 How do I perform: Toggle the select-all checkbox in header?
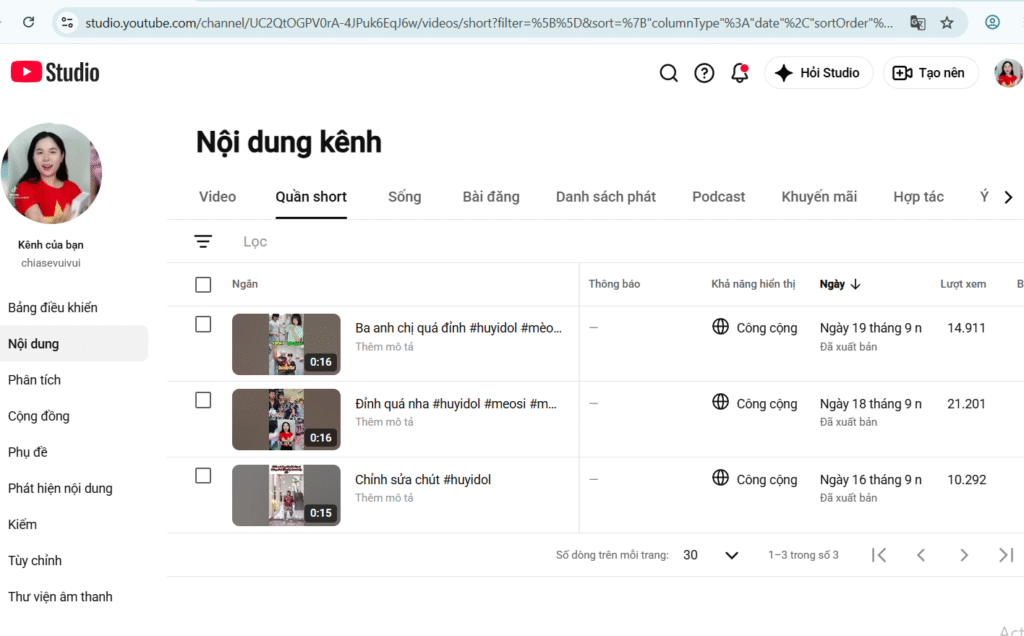coord(203,285)
